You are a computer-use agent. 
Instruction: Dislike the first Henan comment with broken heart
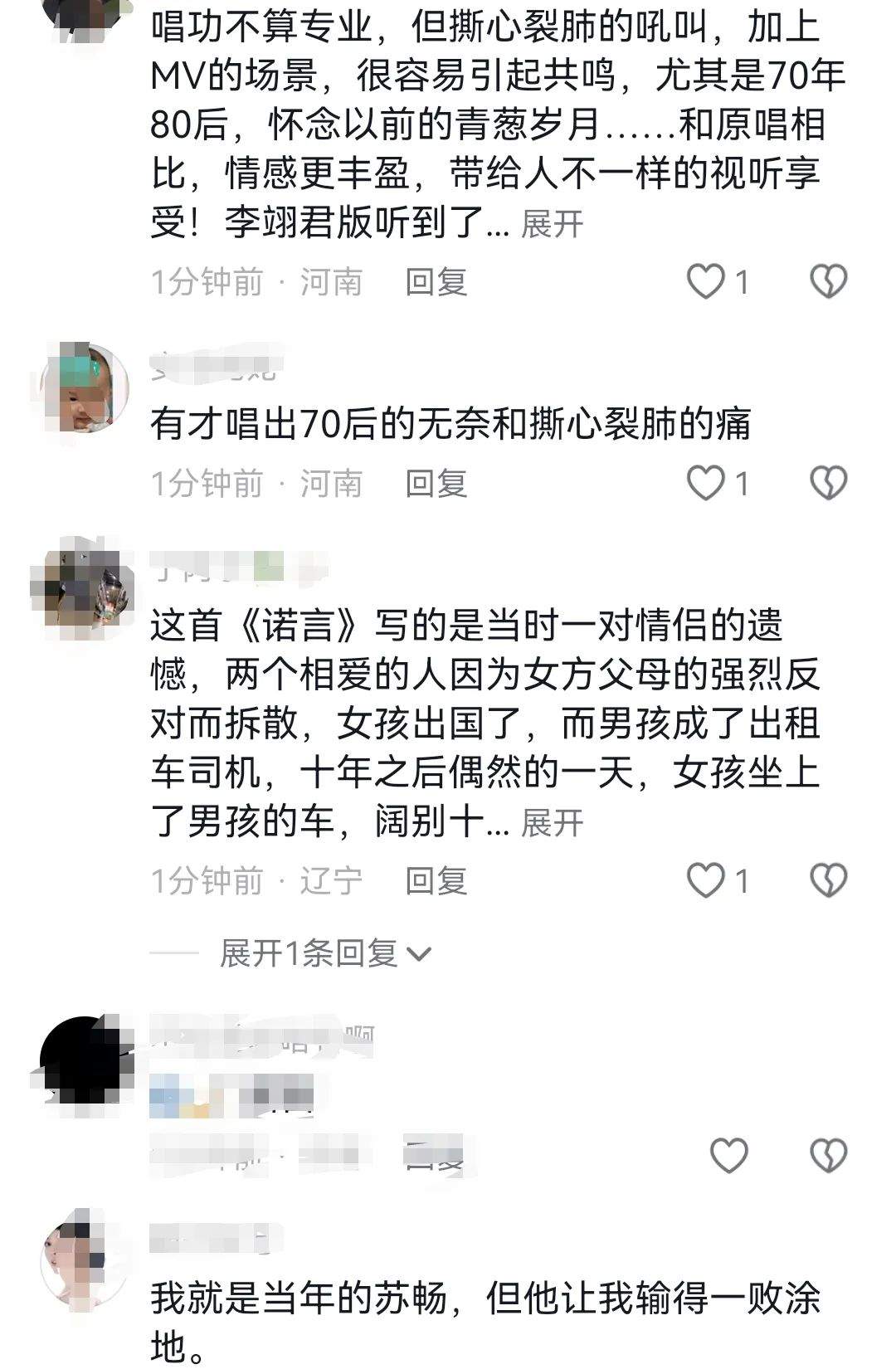tap(828, 282)
